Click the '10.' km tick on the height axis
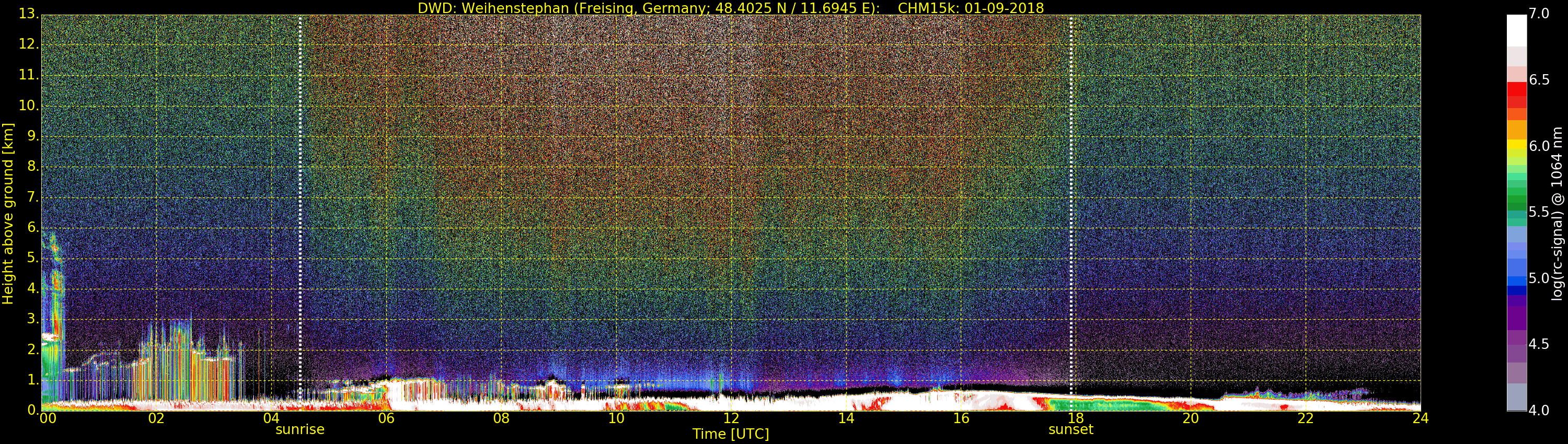The height and width of the screenshot is (444, 1568). coord(29,106)
